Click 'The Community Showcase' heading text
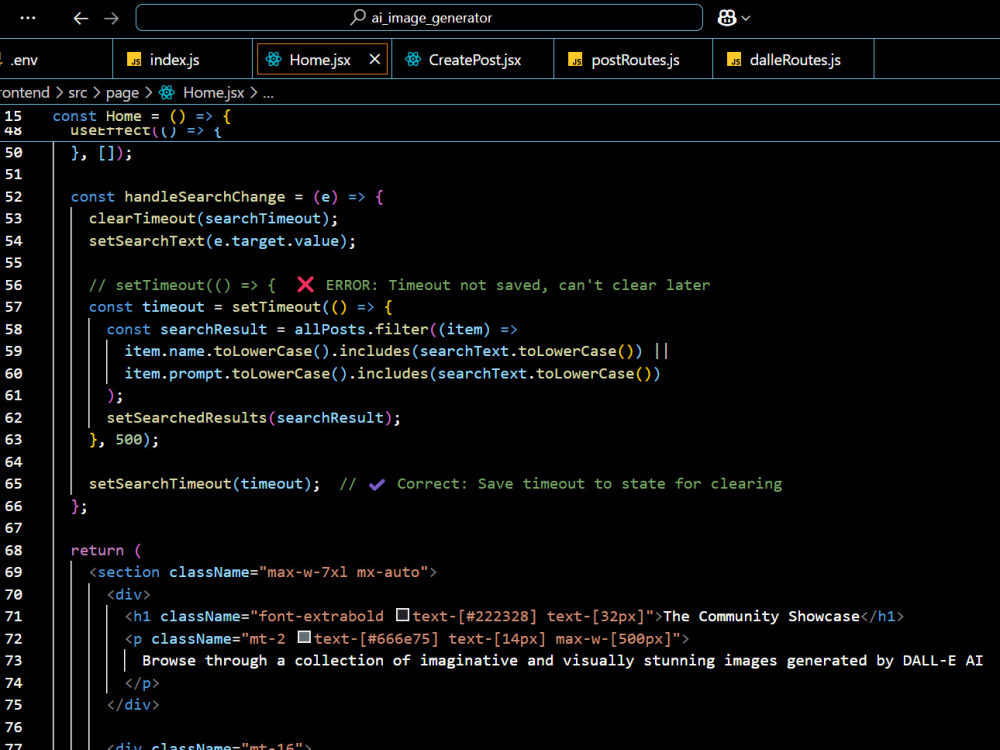1000x750 pixels. pyautogui.click(x=761, y=617)
